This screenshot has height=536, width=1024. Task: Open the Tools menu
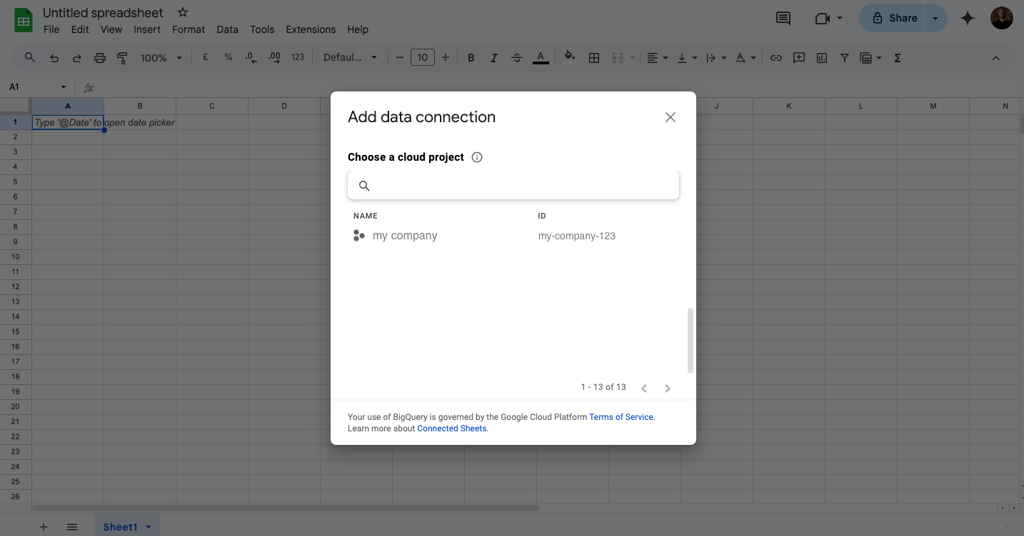pos(262,29)
